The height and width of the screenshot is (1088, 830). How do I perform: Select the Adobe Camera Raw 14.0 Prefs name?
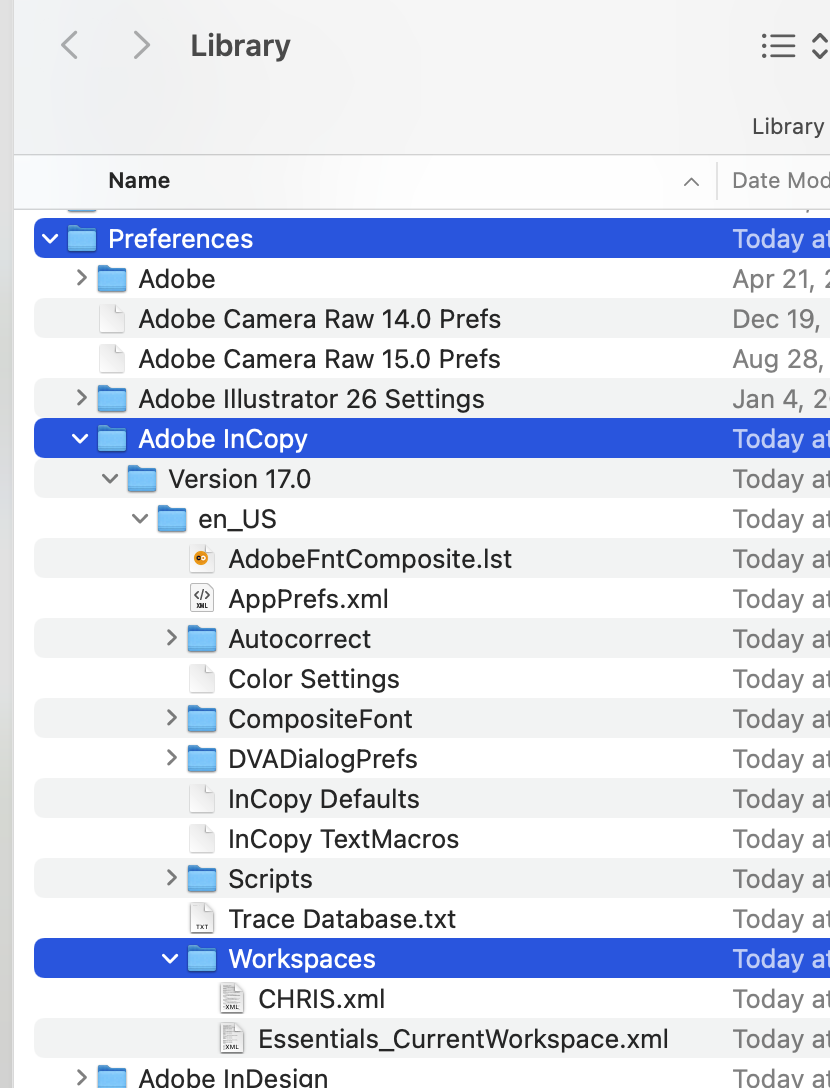pyautogui.click(x=319, y=319)
